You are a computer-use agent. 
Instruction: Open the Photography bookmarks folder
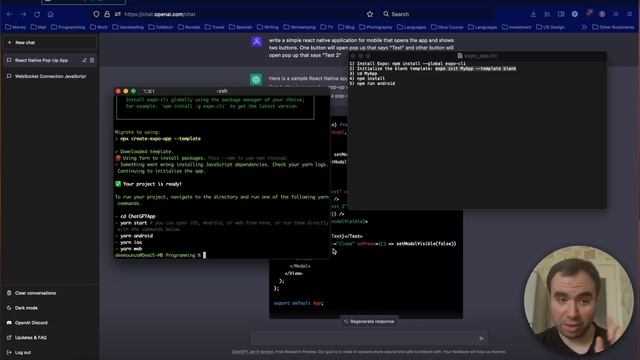(x=376, y=27)
